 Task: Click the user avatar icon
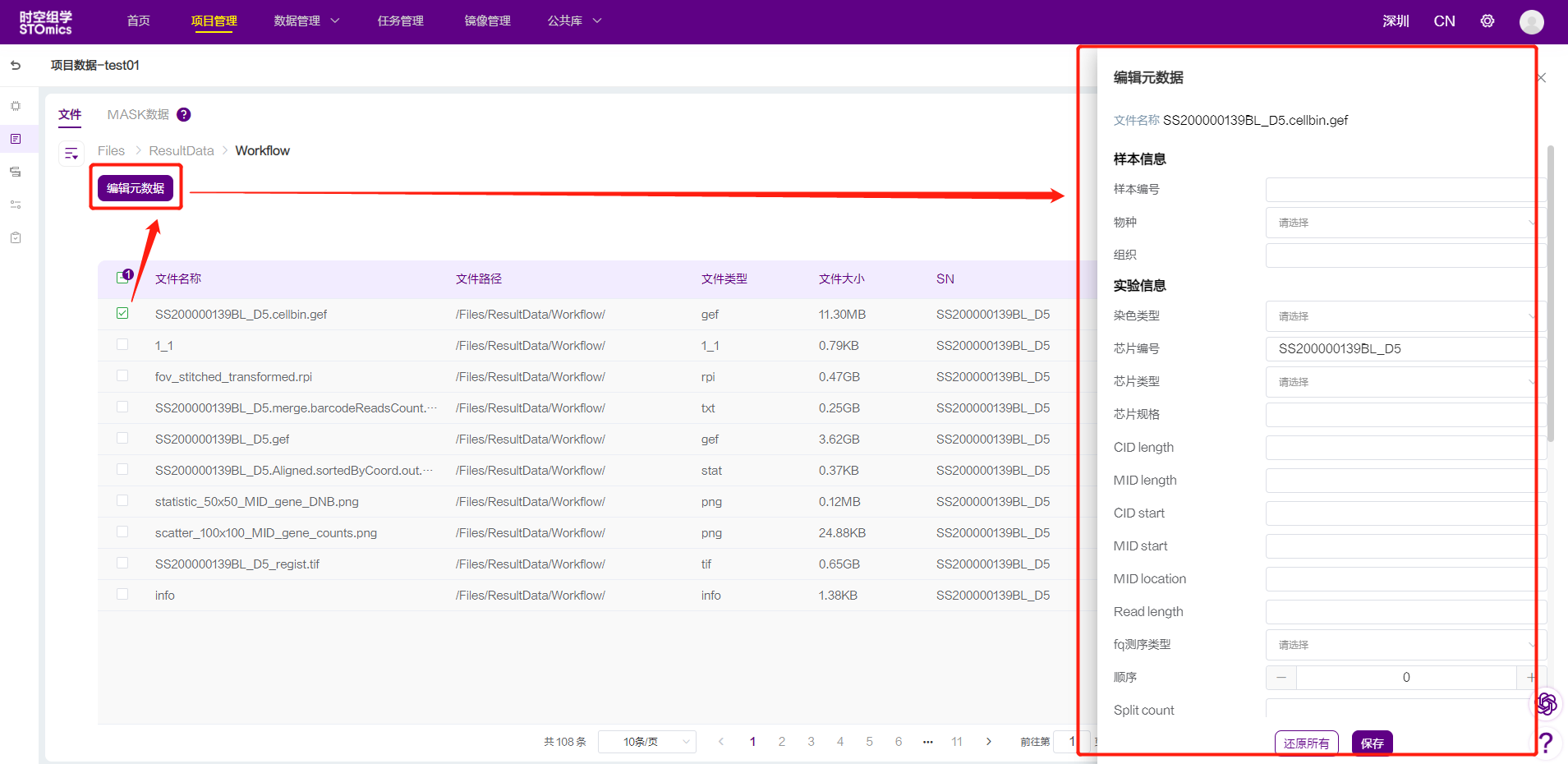pos(1531,22)
